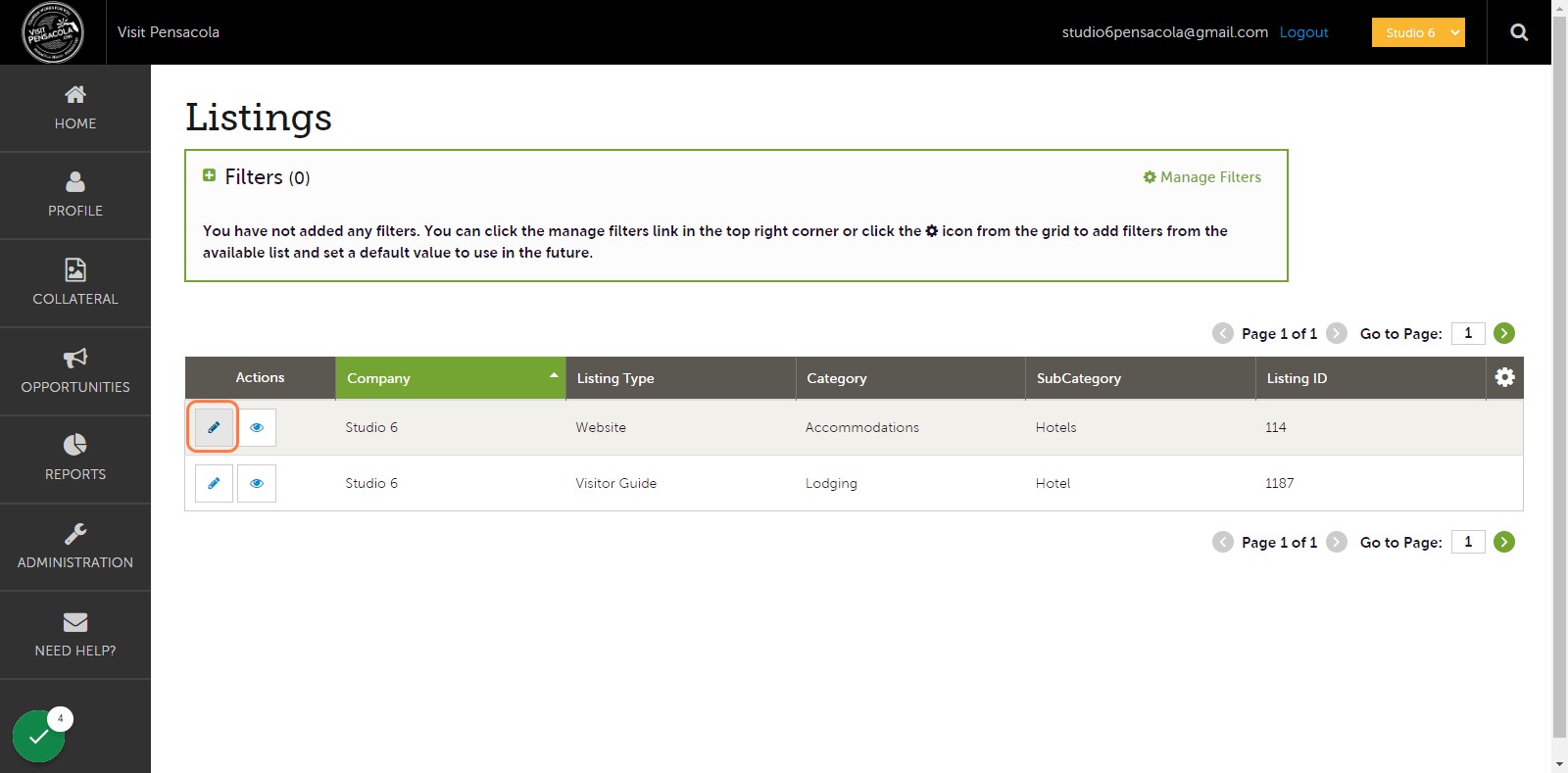Click Manage Filters link

[x=1201, y=177]
